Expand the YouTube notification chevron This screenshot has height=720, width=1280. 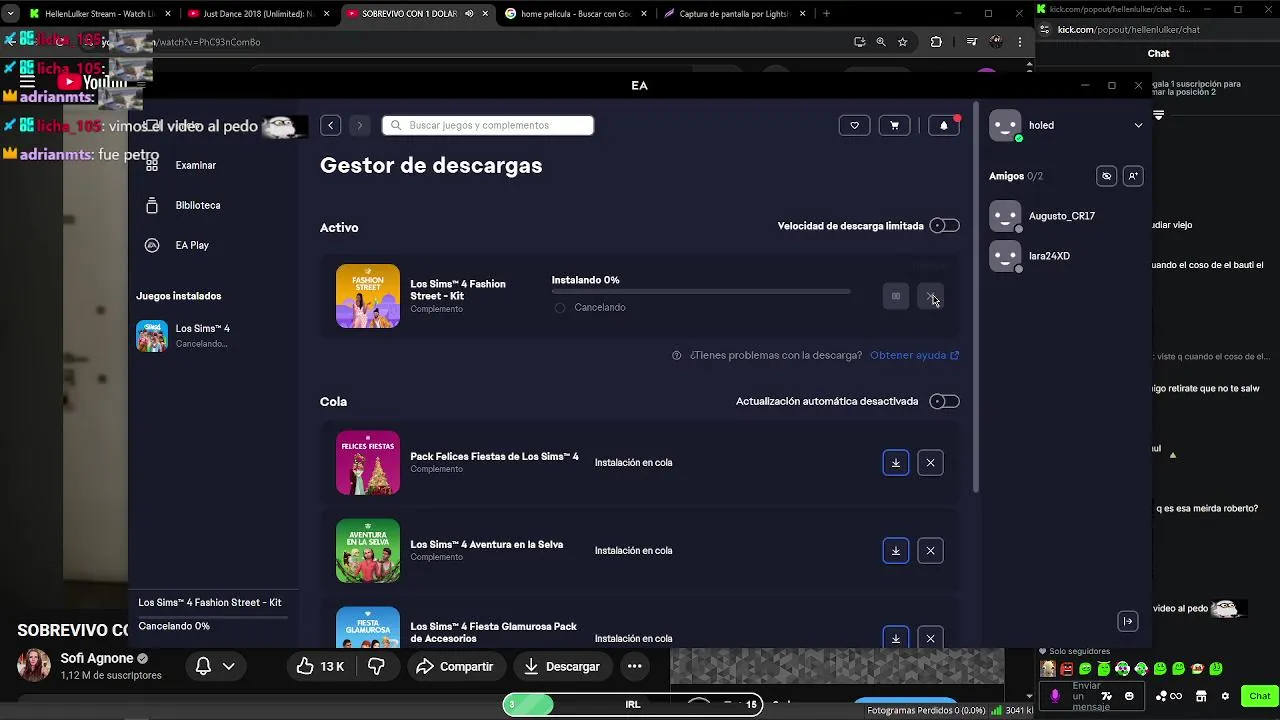[228, 666]
